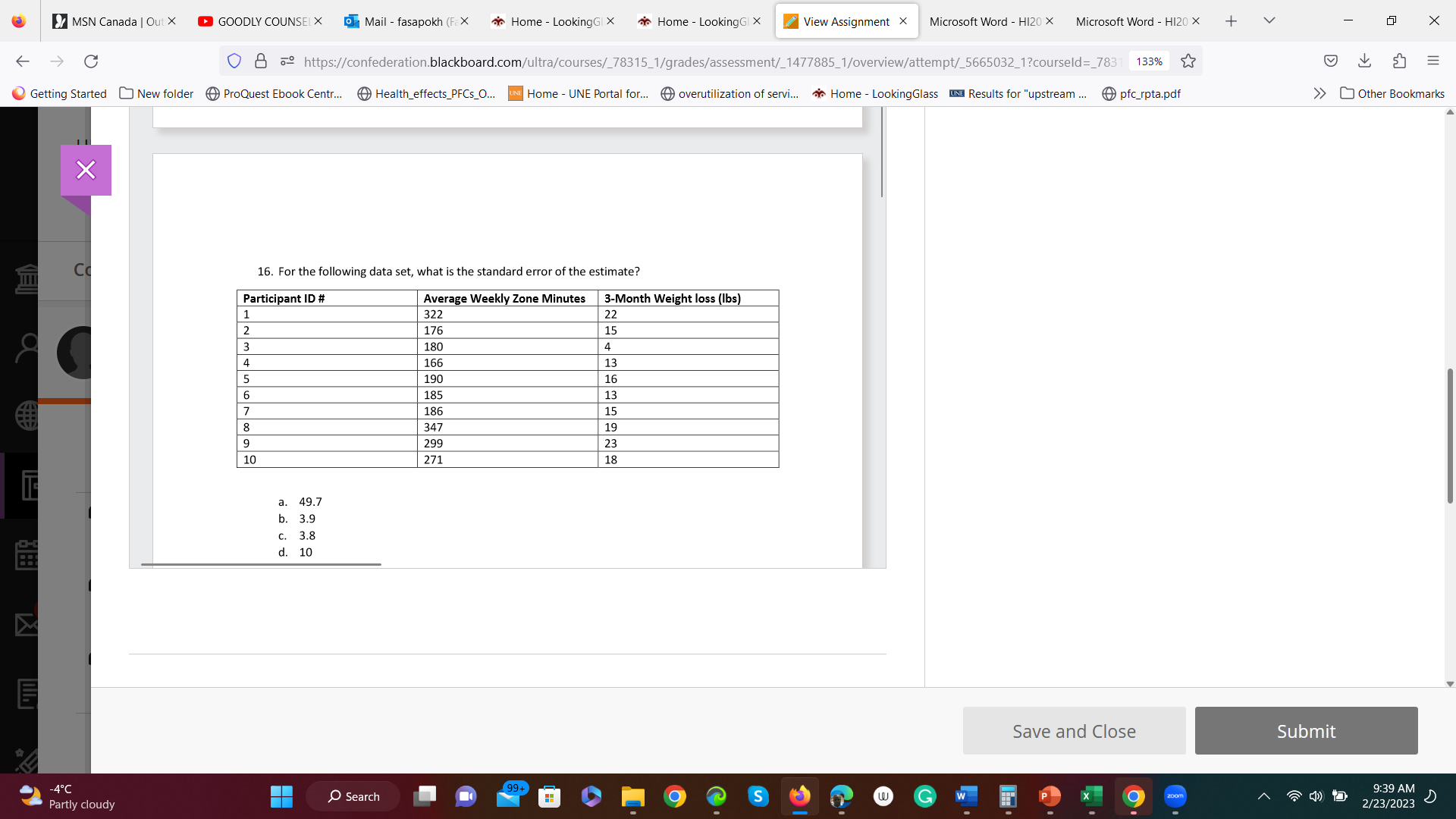
Task: Click the Submit button
Action: pos(1305,731)
